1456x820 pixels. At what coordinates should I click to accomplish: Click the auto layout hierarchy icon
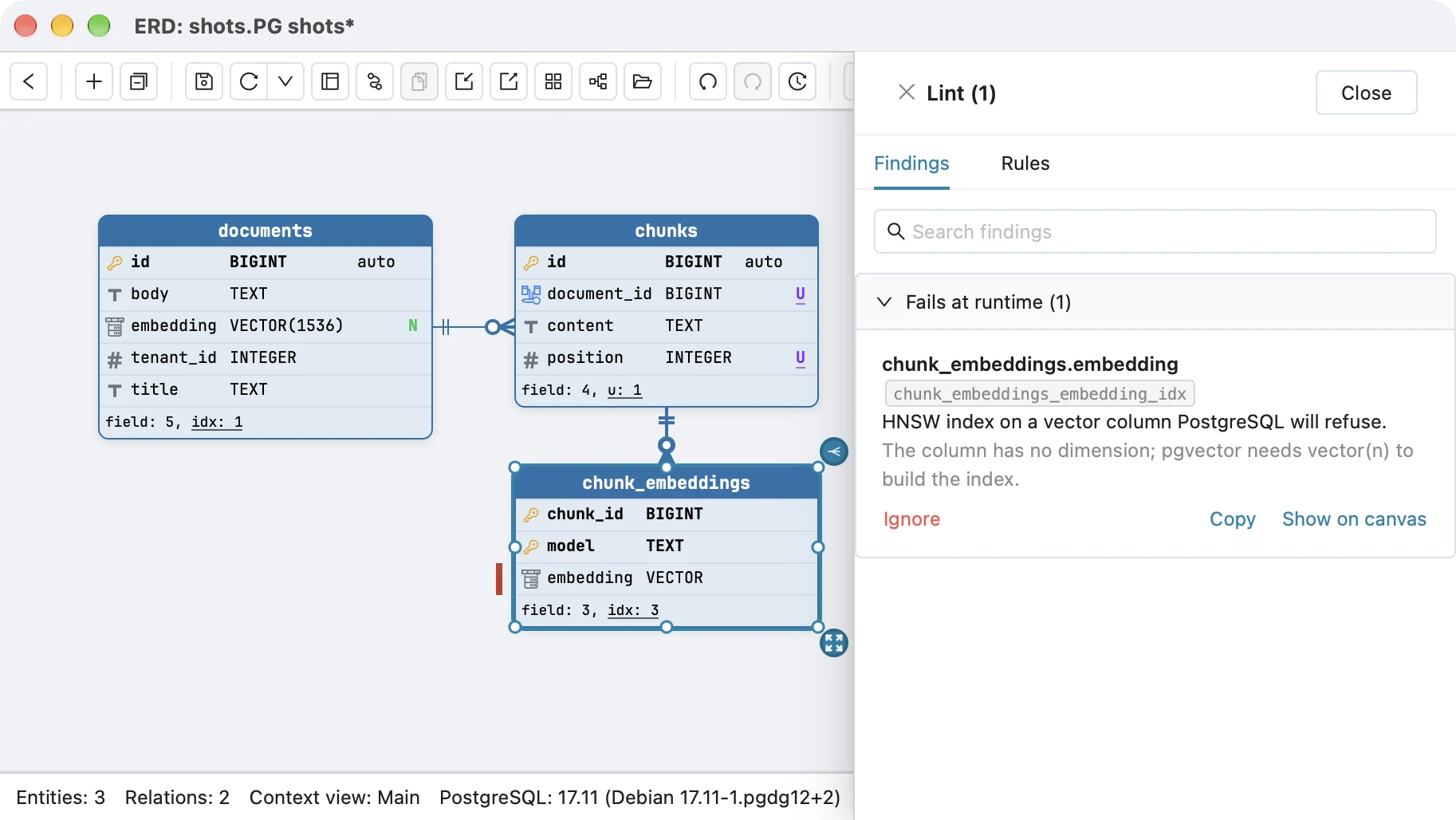598,81
